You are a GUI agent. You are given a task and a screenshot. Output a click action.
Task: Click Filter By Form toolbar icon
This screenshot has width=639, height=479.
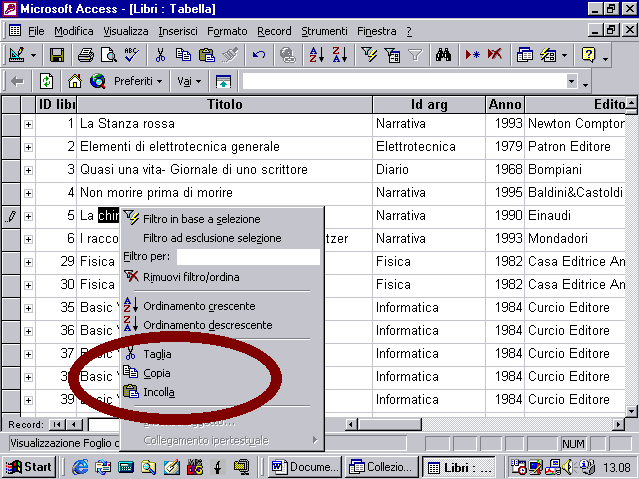392,55
